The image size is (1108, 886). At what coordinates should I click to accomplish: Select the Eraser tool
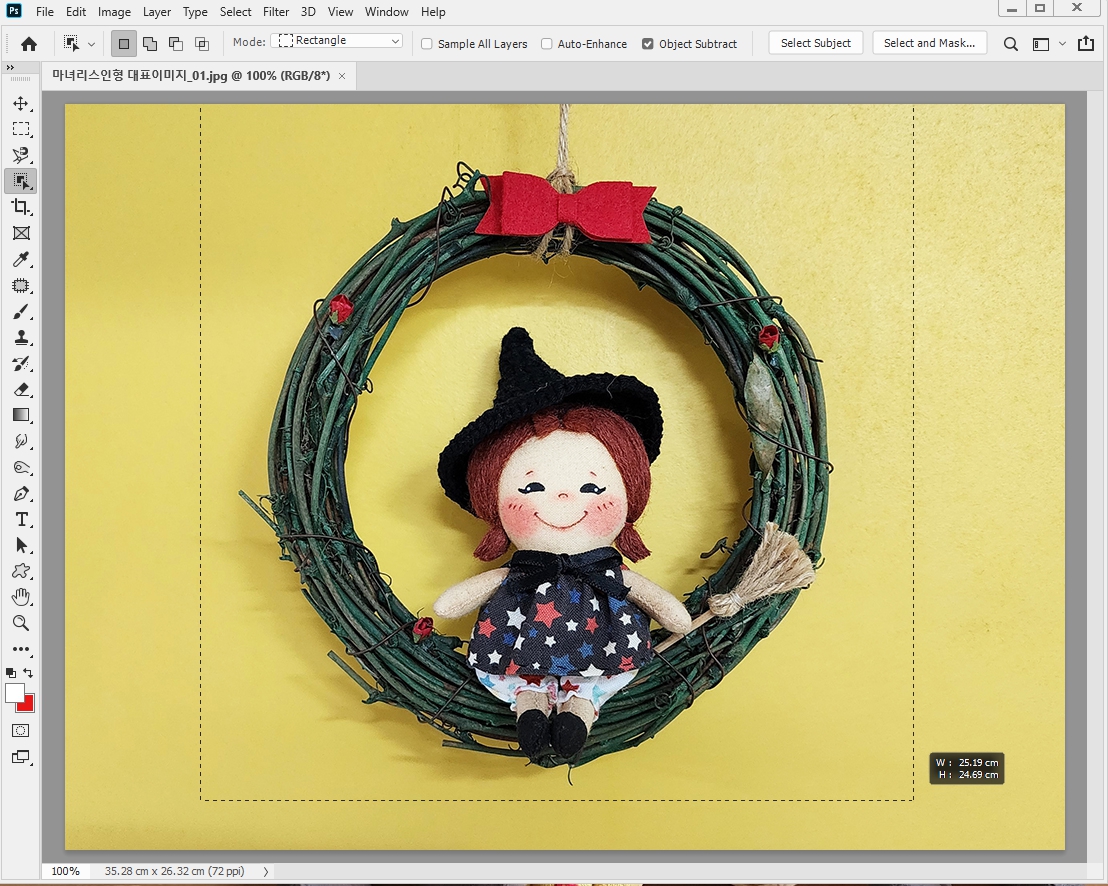[x=20, y=389]
